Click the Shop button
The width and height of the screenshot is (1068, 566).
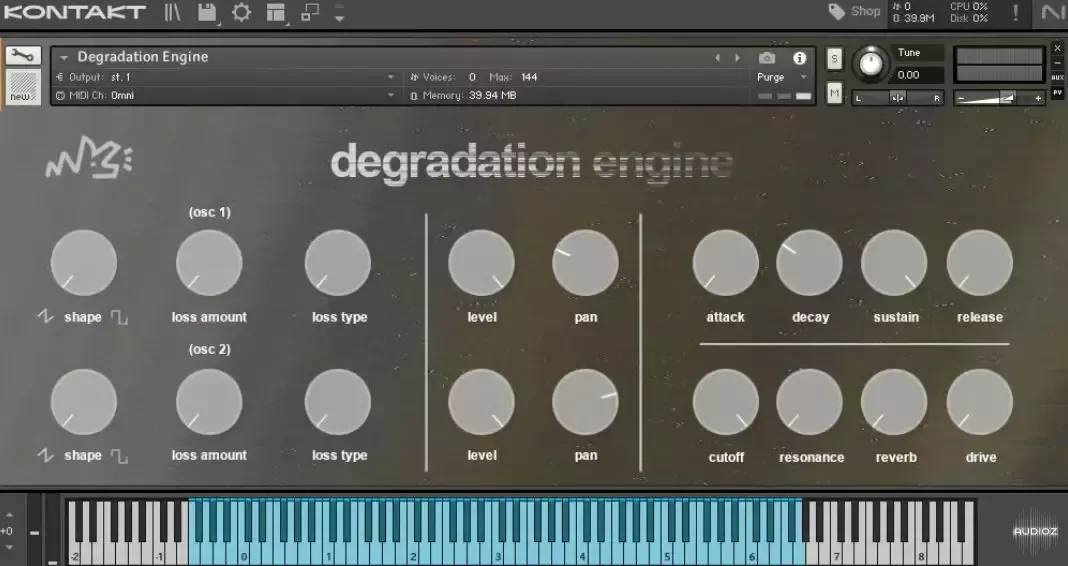(865, 12)
